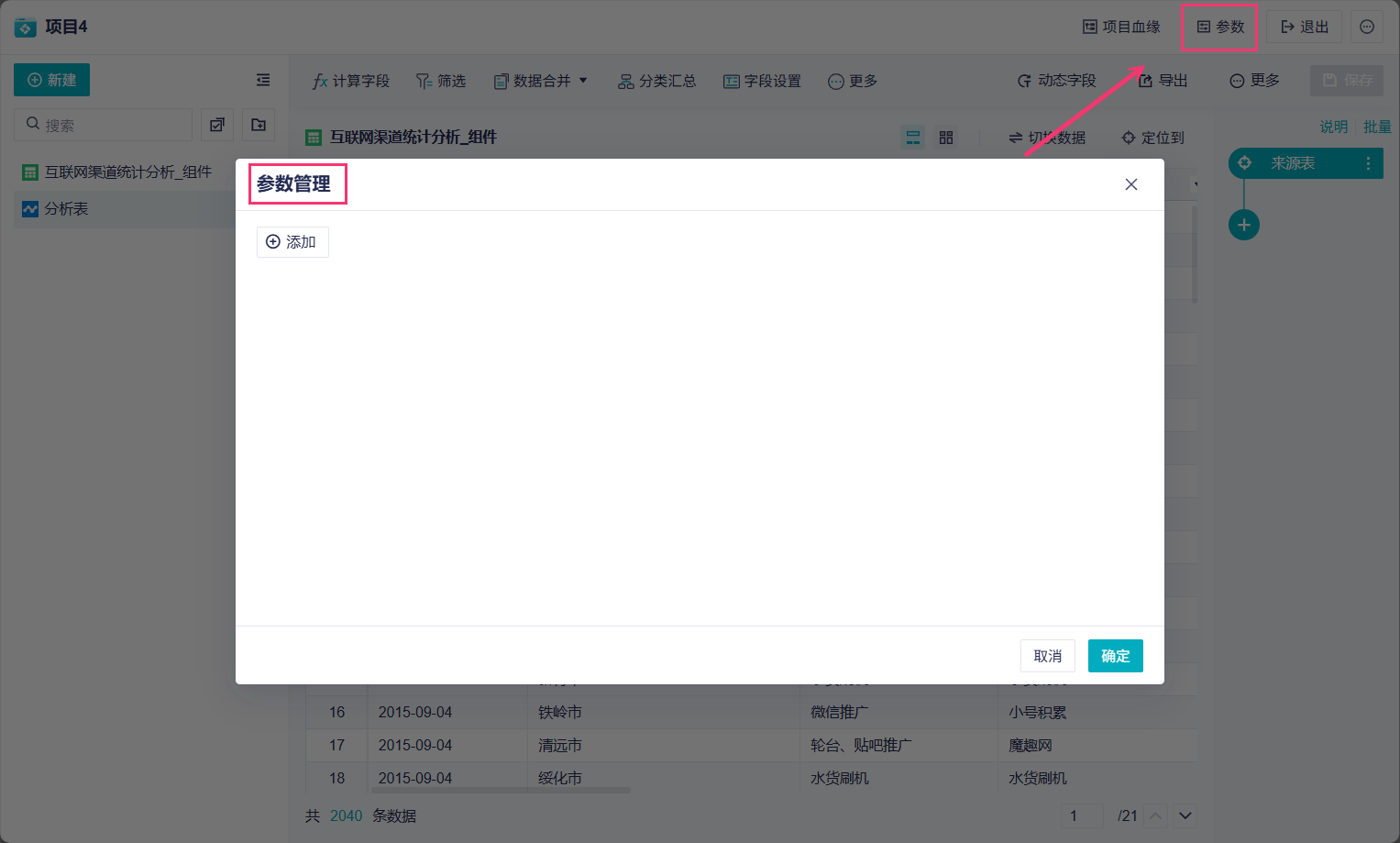Open the 说明 link
The height and width of the screenshot is (843, 1400).
point(1334,127)
